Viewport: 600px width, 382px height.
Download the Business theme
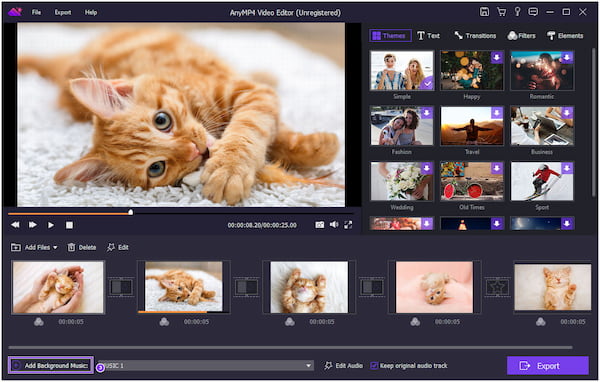tap(567, 113)
